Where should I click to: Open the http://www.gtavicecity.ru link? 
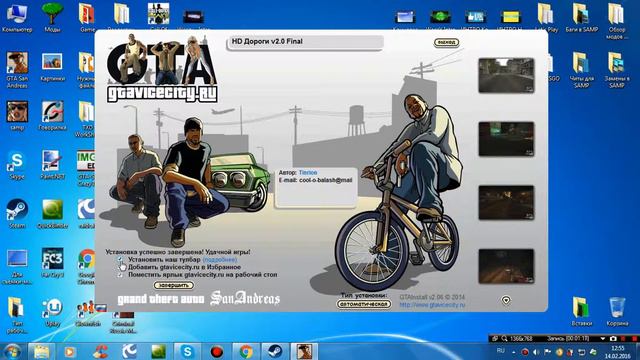coord(432,305)
